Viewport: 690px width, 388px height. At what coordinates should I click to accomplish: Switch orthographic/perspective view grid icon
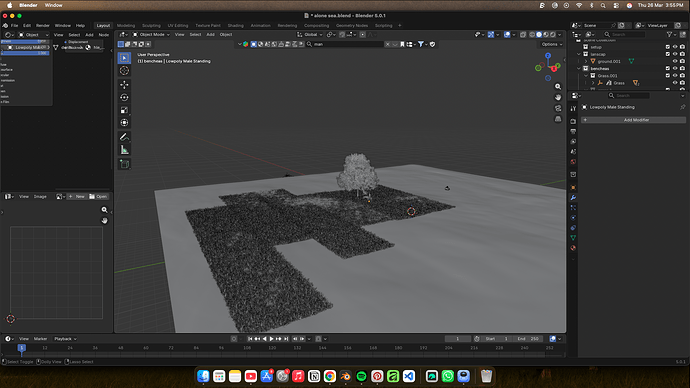(558, 119)
